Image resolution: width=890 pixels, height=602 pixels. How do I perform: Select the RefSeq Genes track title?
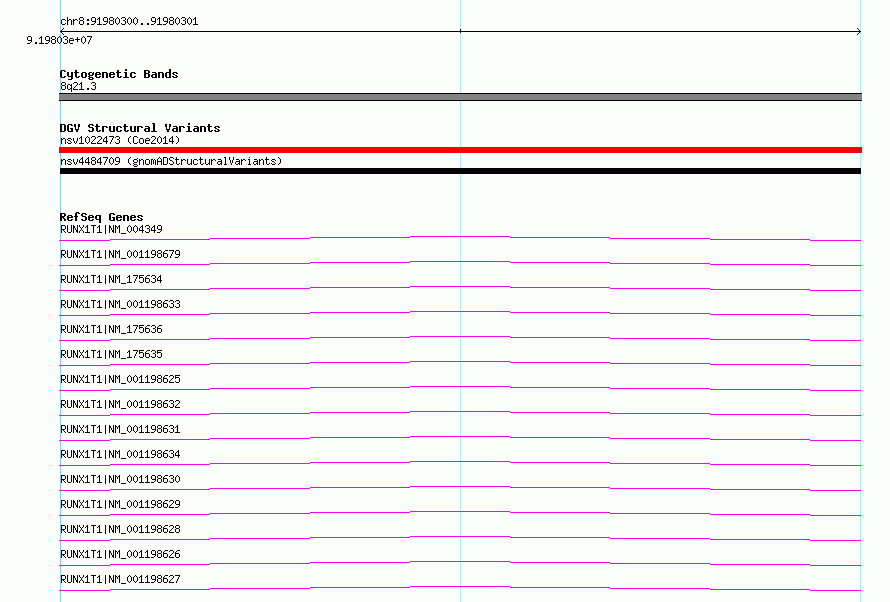click(x=101, y=217)
